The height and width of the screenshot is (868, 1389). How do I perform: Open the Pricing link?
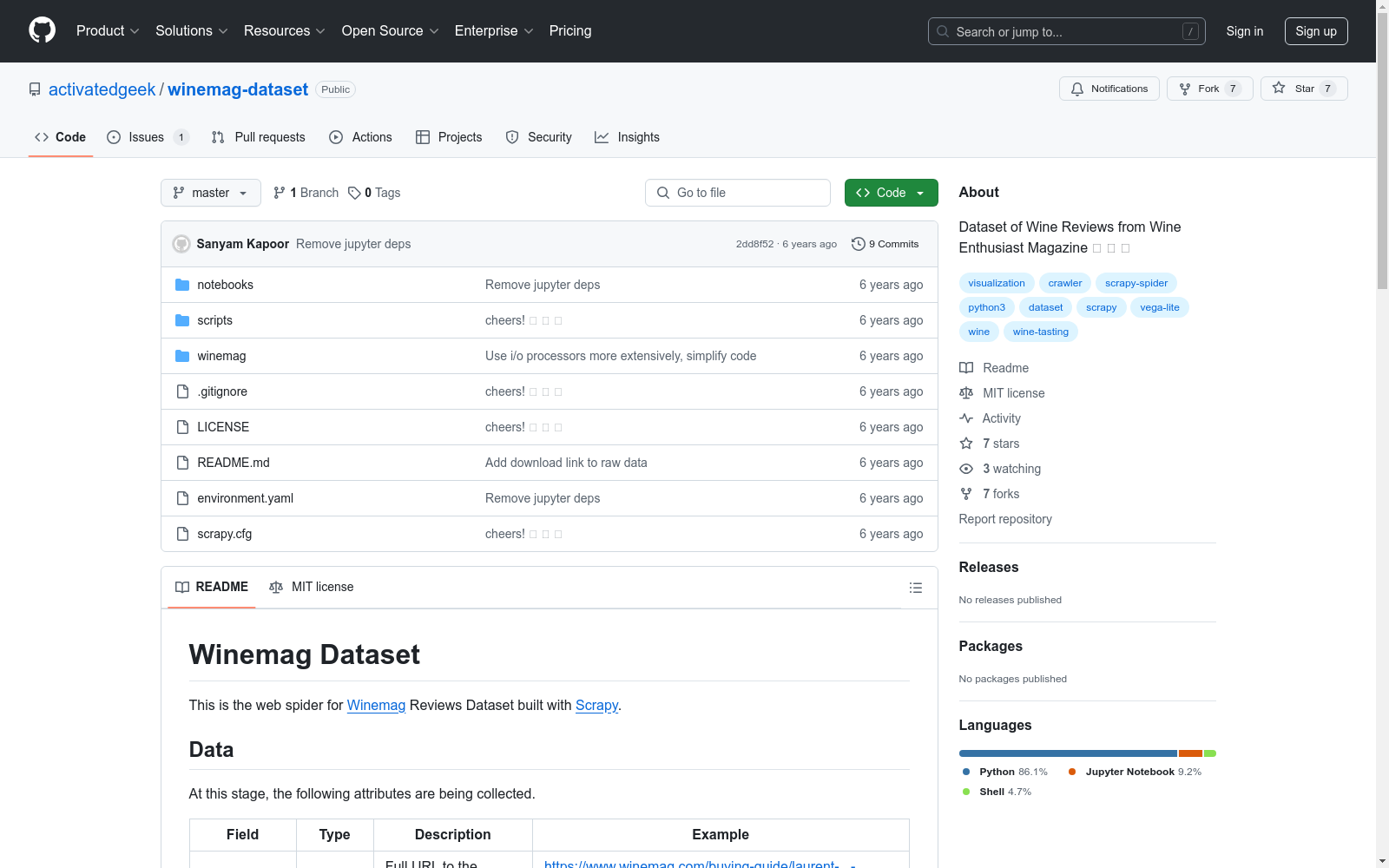pos(570,30)
